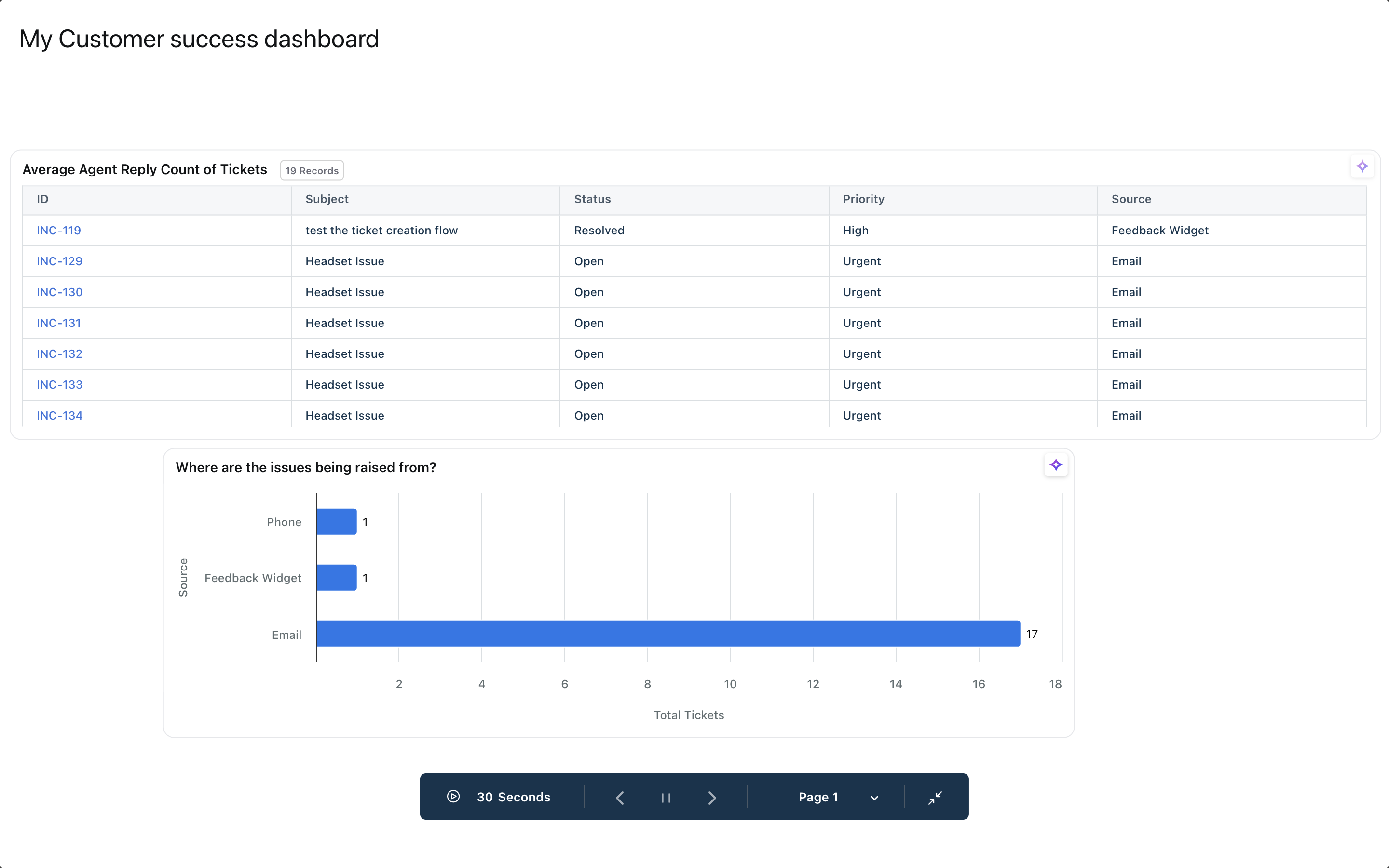Open the Page 1 dropdown chevron

[x=874, y=798]
